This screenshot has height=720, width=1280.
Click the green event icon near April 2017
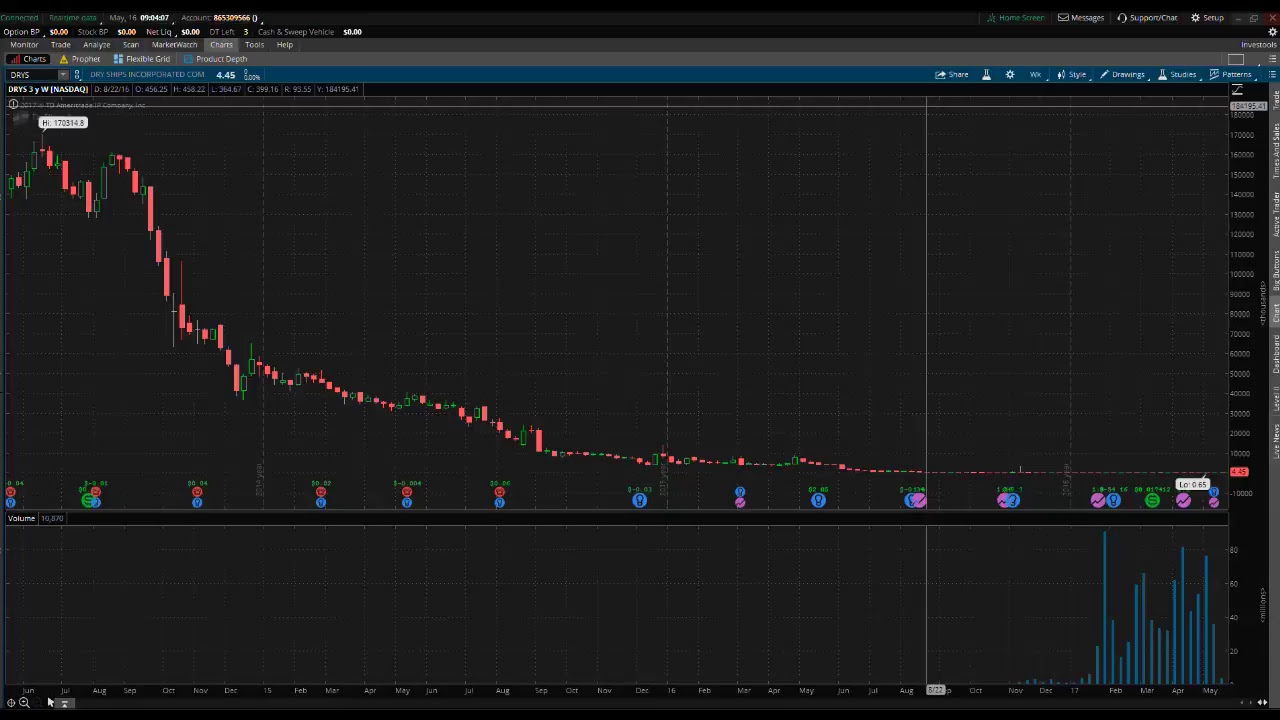coord(1152,500)
